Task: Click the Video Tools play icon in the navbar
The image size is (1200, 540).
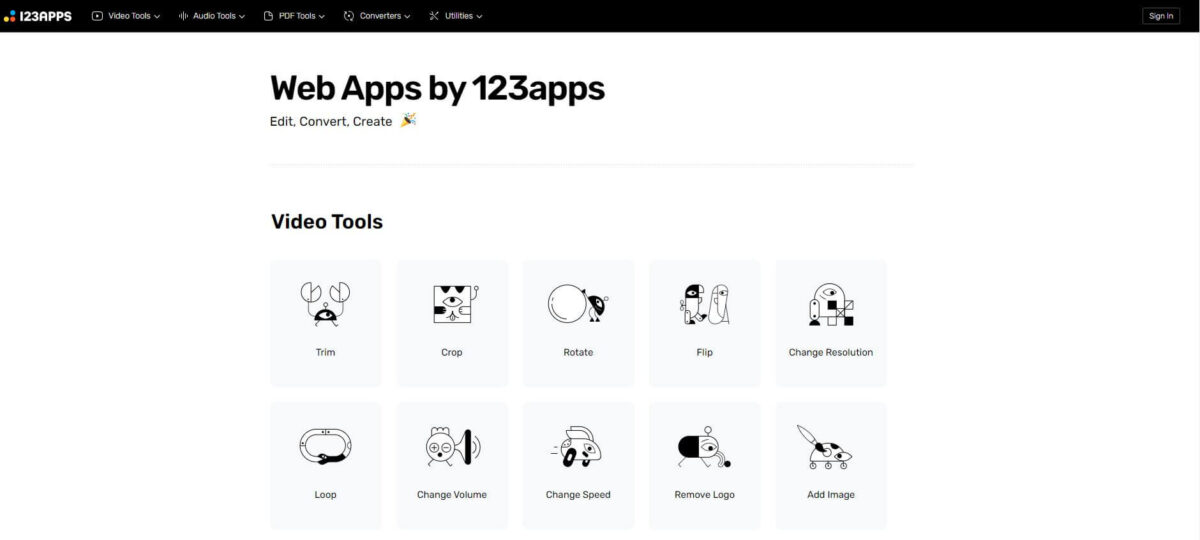Action: pos(97,16)
